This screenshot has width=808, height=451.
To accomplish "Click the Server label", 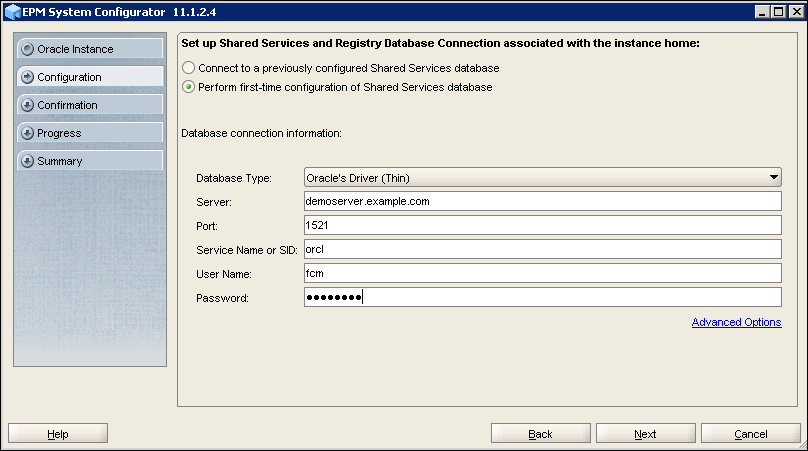I will (x=214, y=202).
